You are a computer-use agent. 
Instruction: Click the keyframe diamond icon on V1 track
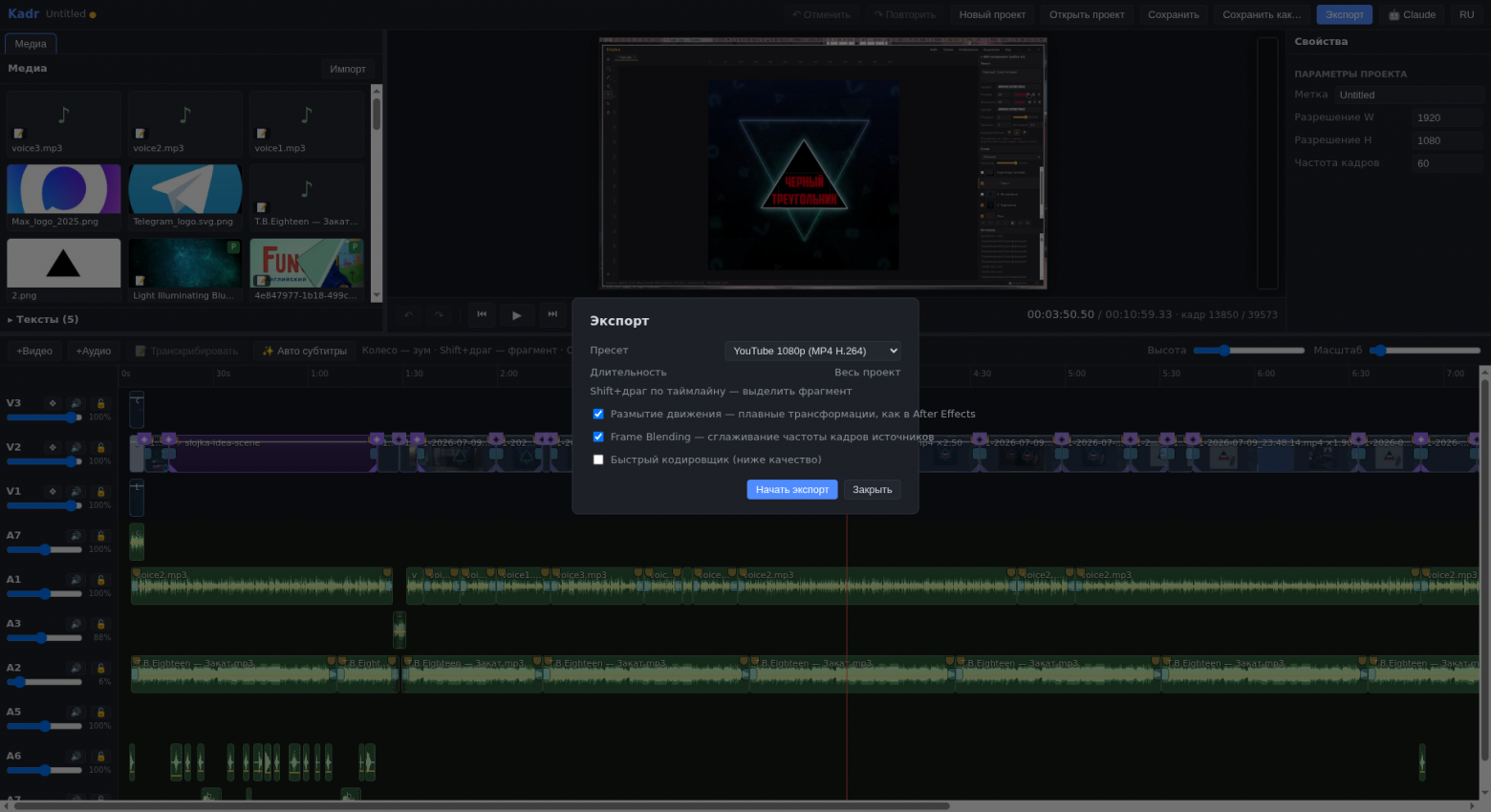[x=53, y=491]
